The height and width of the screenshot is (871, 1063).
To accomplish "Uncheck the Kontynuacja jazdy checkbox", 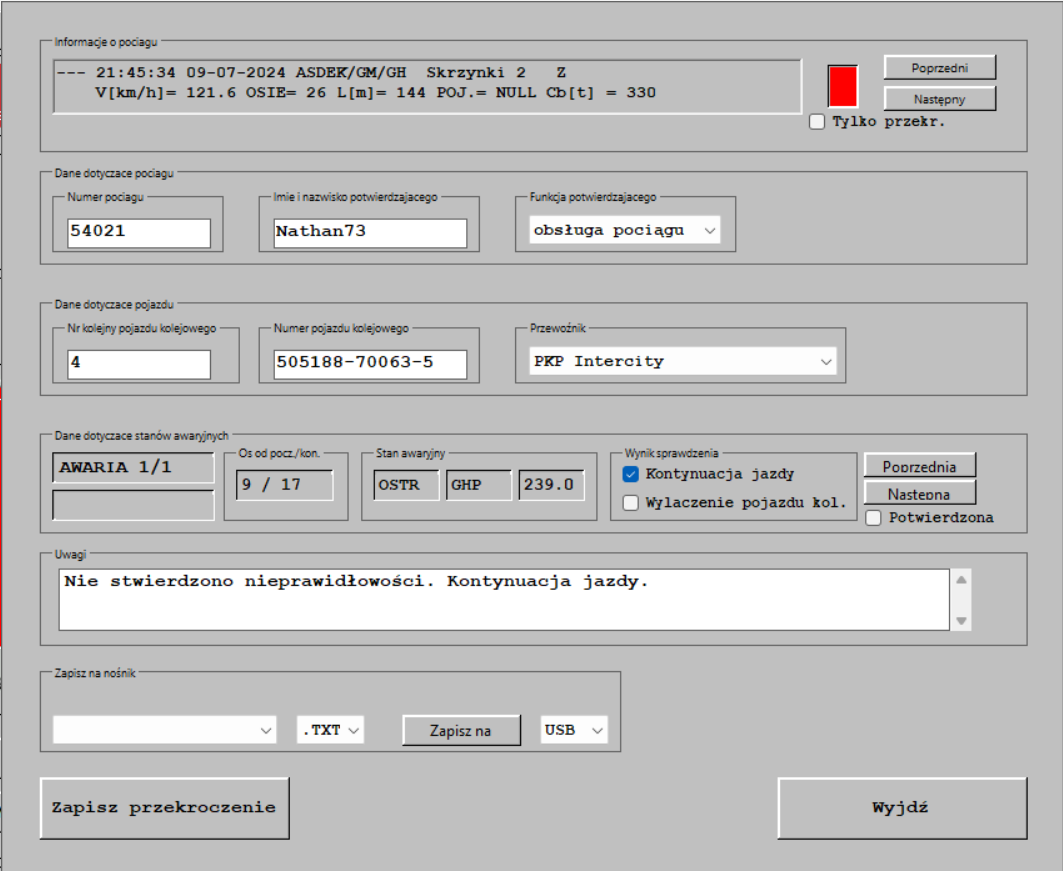I will coord(631,474).
